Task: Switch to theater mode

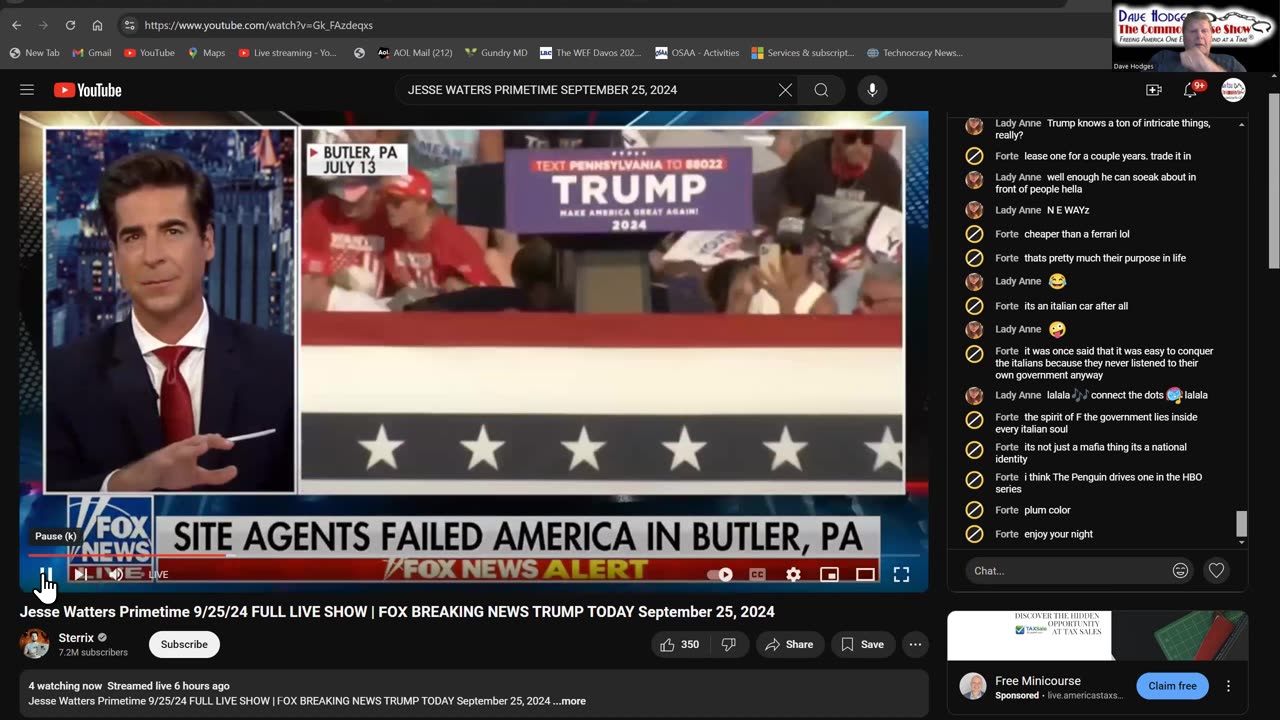Action: click(x=865, y=574)
